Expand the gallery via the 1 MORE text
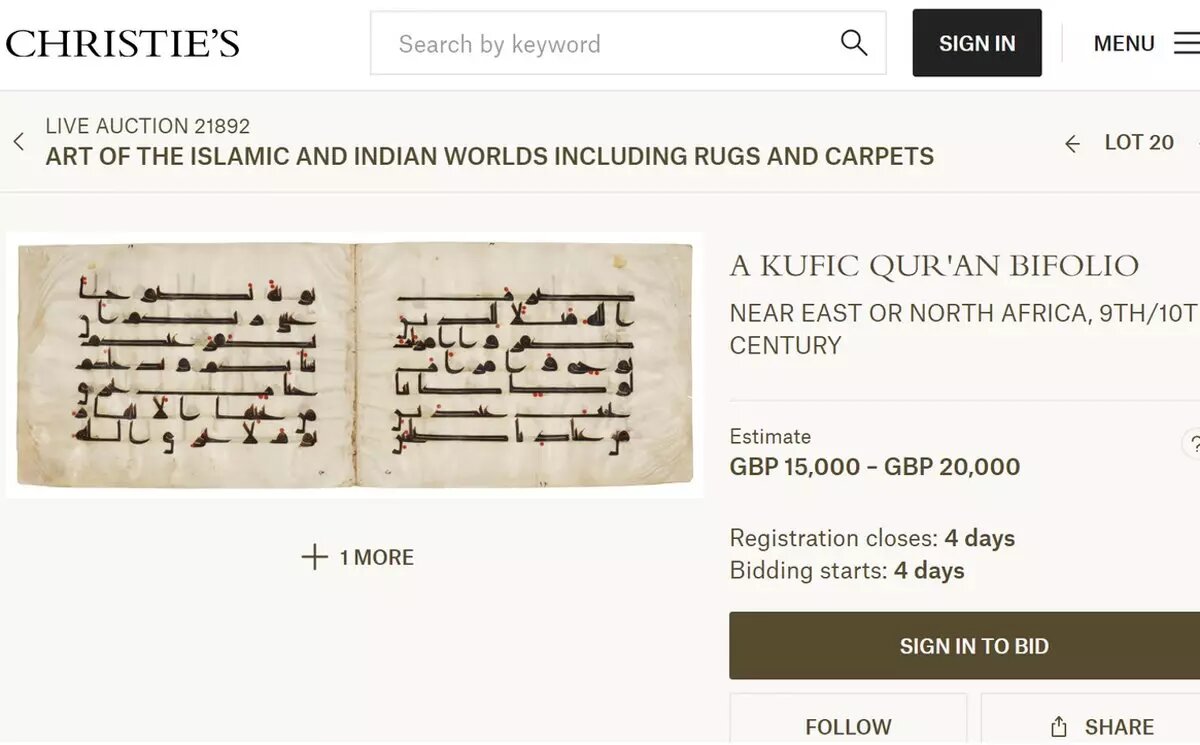Viewport: 1200px width, 745px height. pos(377,558)
